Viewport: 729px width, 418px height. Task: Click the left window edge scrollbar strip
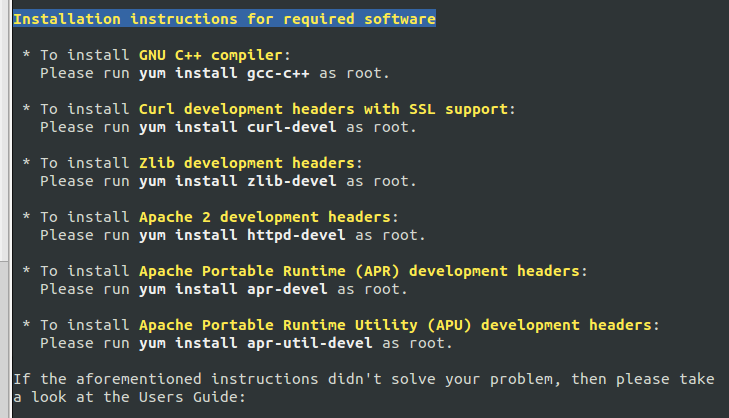point(4,130)
